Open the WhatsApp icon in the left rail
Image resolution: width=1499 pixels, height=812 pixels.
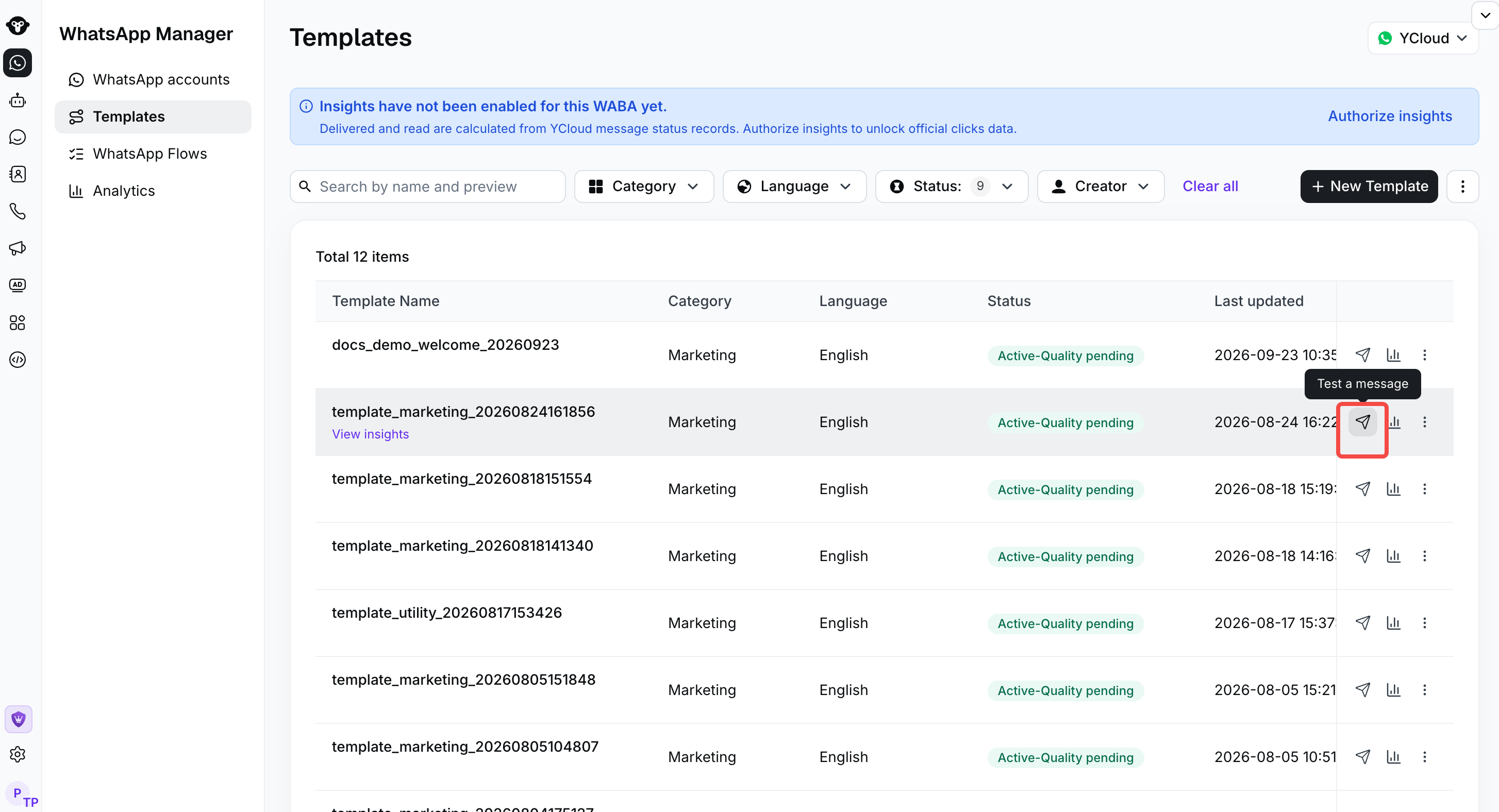click(x=18, y=63)
